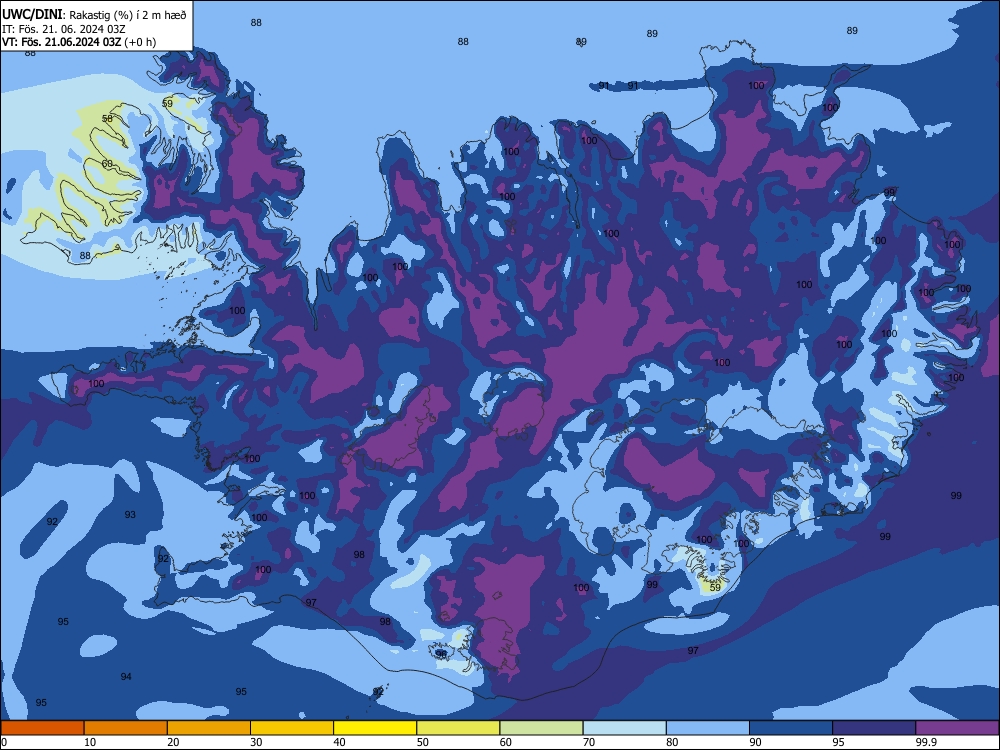The image size is (1000, 750).
Task: Click the orange 10–20 legend swatch
Action: click(126, 728)
